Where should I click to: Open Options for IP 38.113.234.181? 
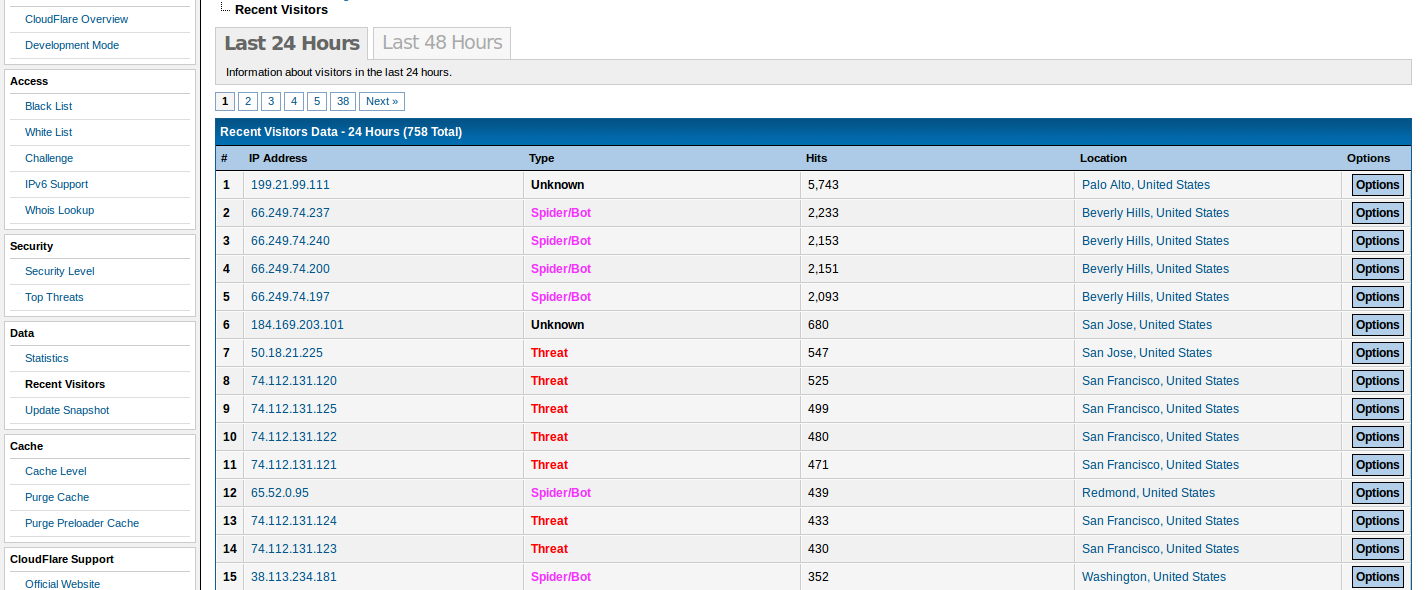[1377, 577]
